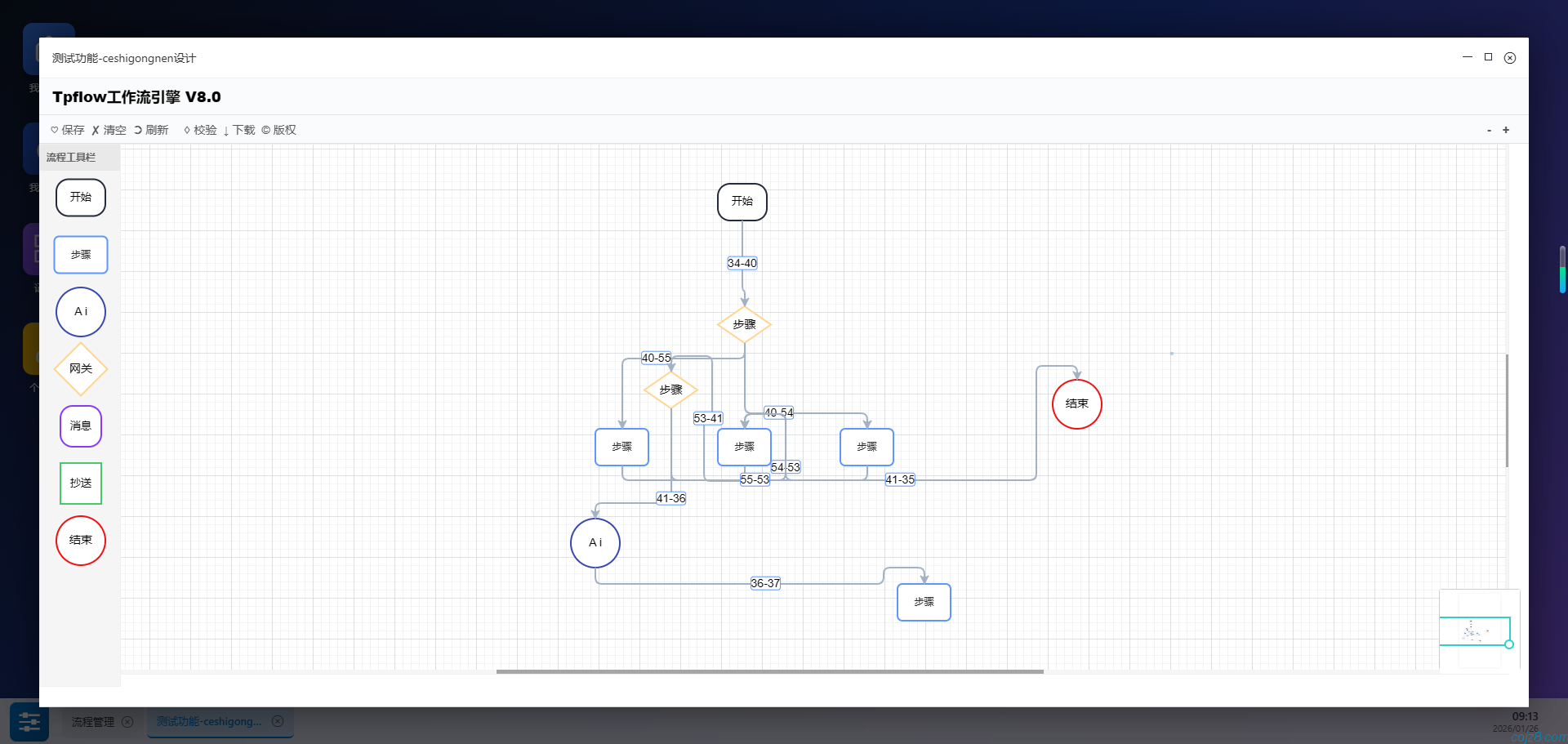Select the 抄送 copy-send node tool

[x=81, y=483]
